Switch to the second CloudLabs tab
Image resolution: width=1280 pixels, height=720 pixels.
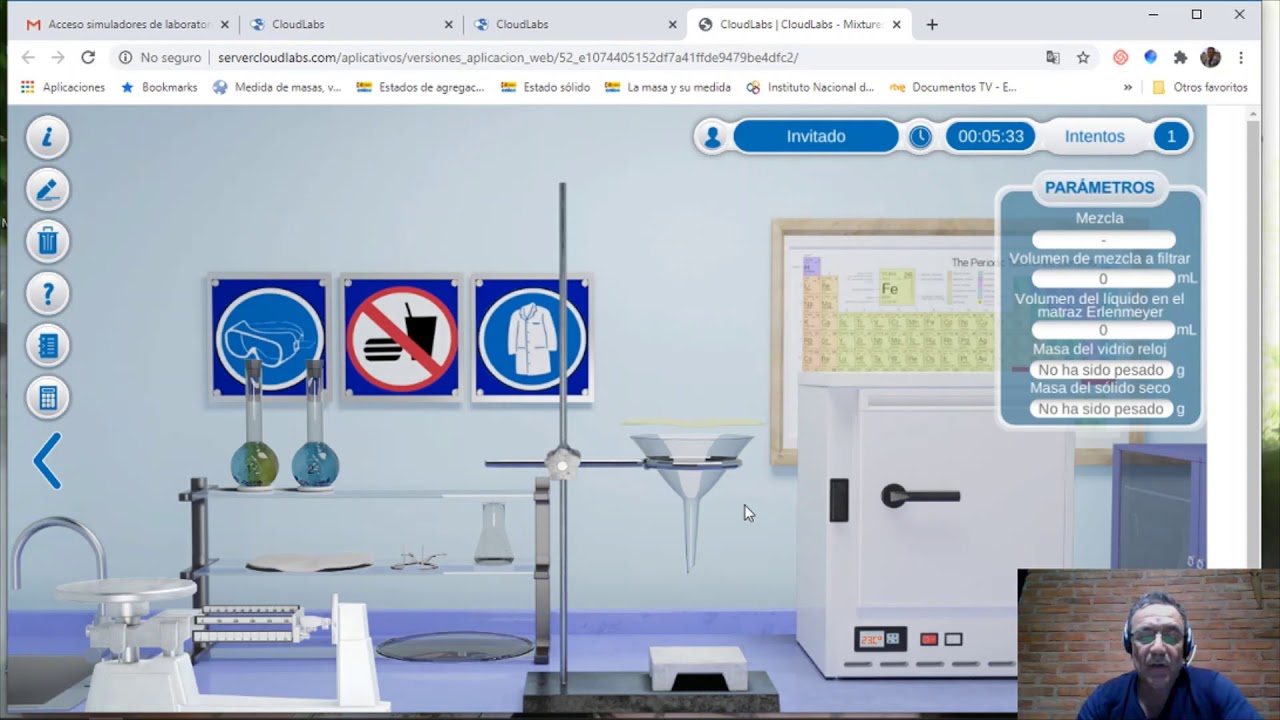pos(574,24)
